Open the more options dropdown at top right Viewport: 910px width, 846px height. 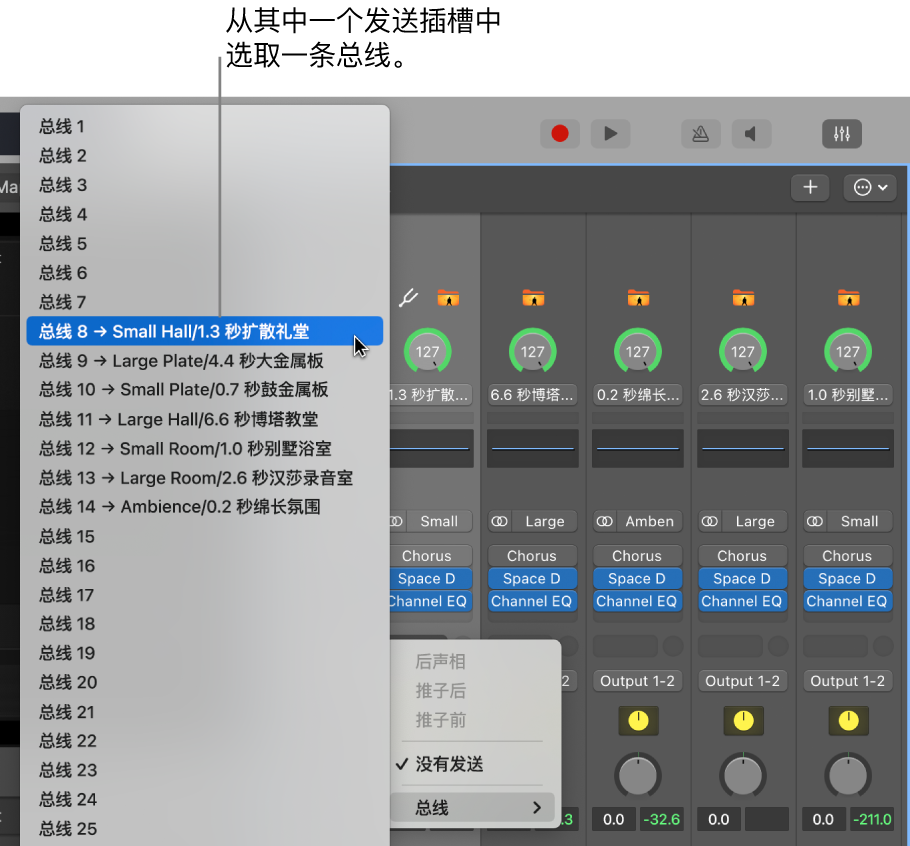[869, 187]
